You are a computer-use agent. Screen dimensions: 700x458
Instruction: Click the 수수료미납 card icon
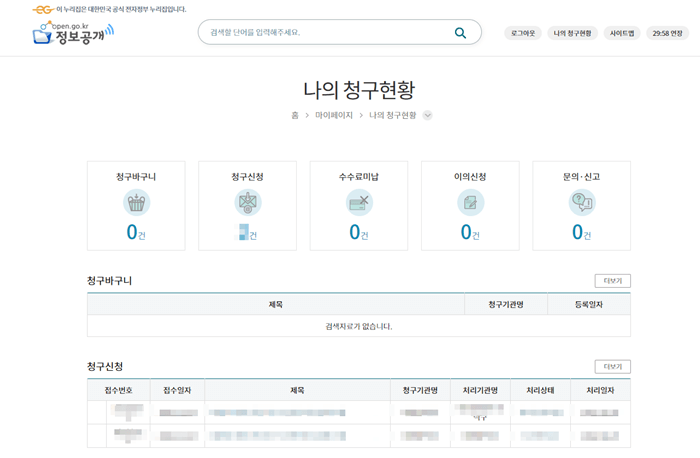(359, 203)
